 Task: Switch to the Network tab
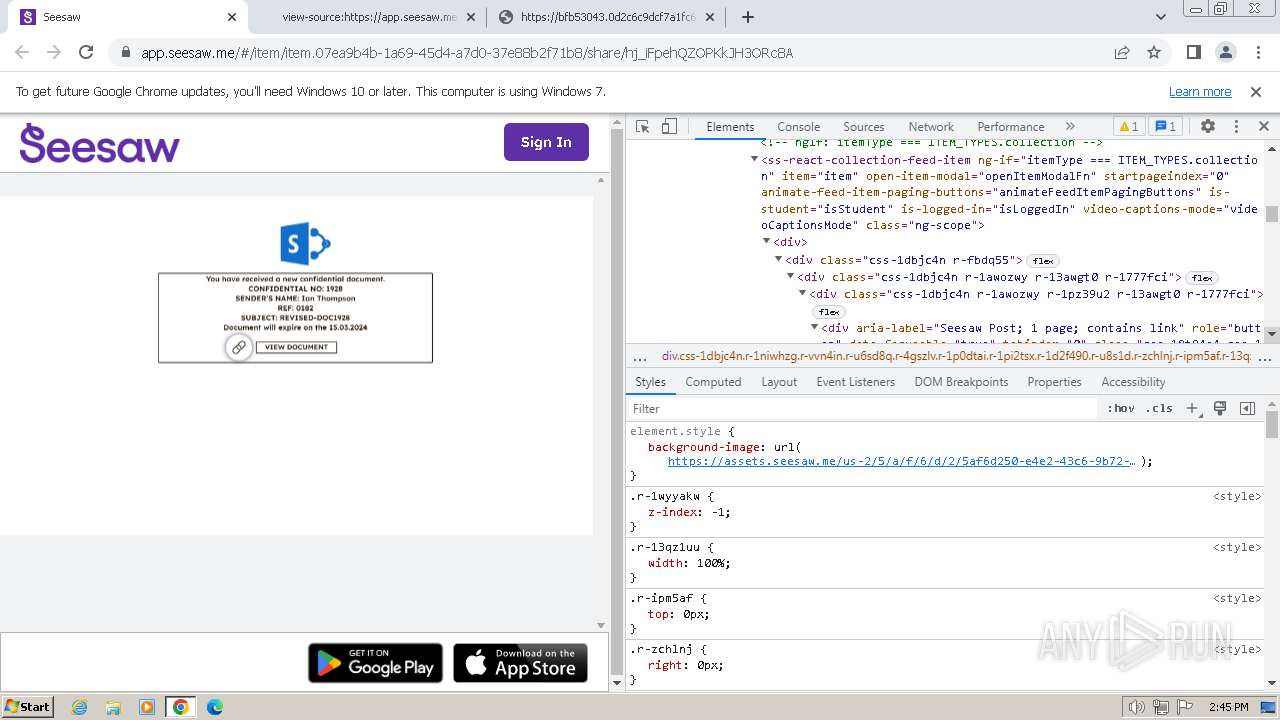point(931,127)
